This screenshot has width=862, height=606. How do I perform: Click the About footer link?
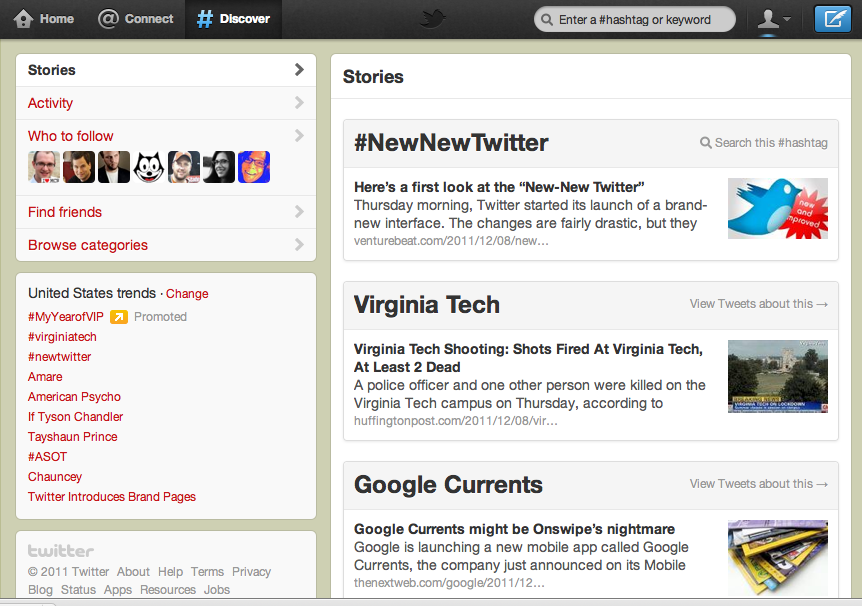point(133,572)
